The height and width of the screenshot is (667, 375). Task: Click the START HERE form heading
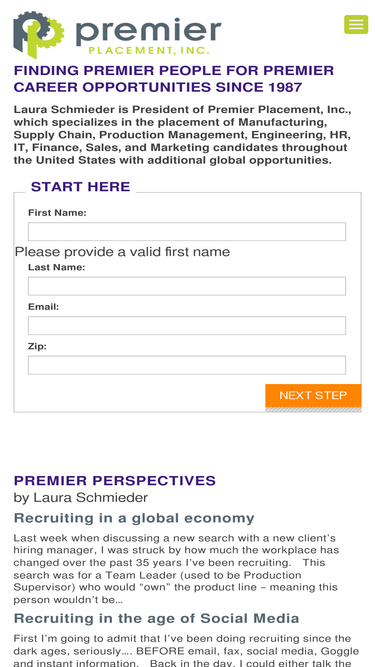[x=80, y=187]
